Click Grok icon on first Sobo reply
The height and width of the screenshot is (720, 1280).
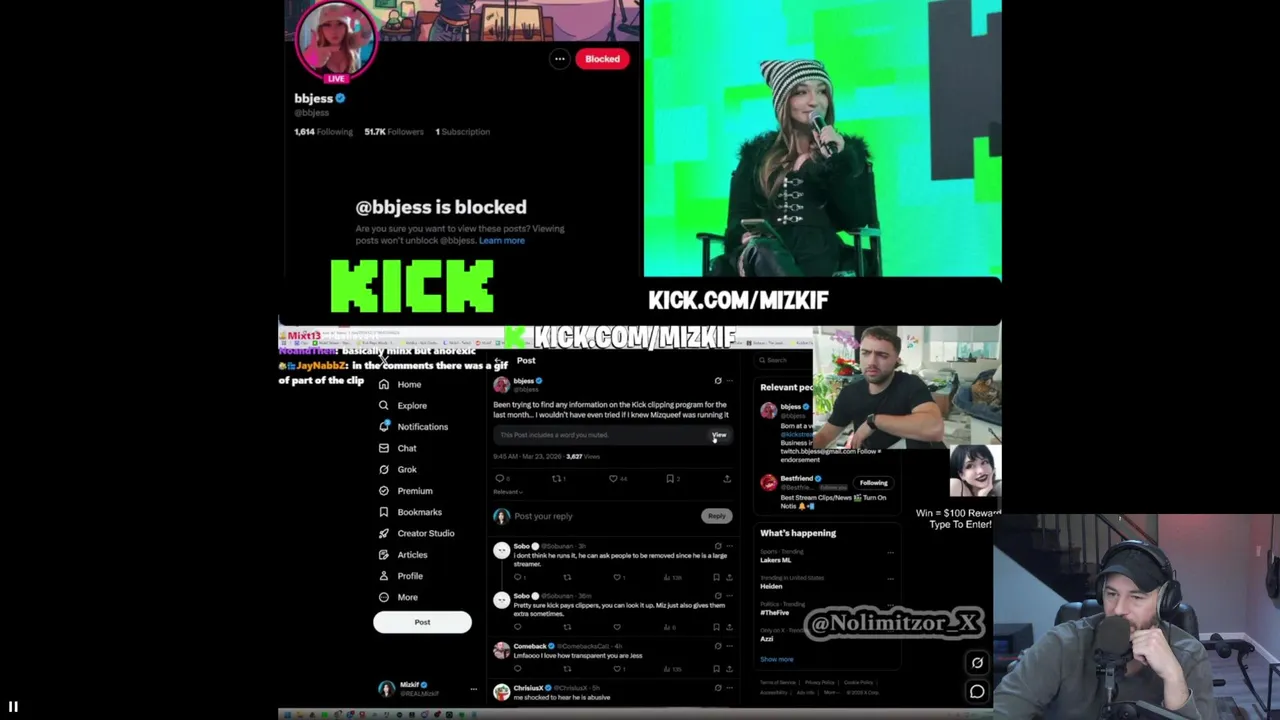coord(718,546)
